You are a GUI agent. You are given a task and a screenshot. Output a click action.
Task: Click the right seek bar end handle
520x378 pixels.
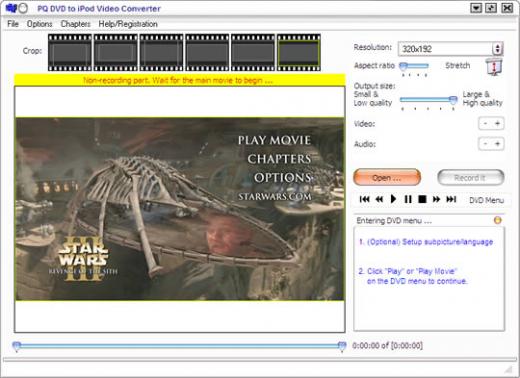(342, 346)
